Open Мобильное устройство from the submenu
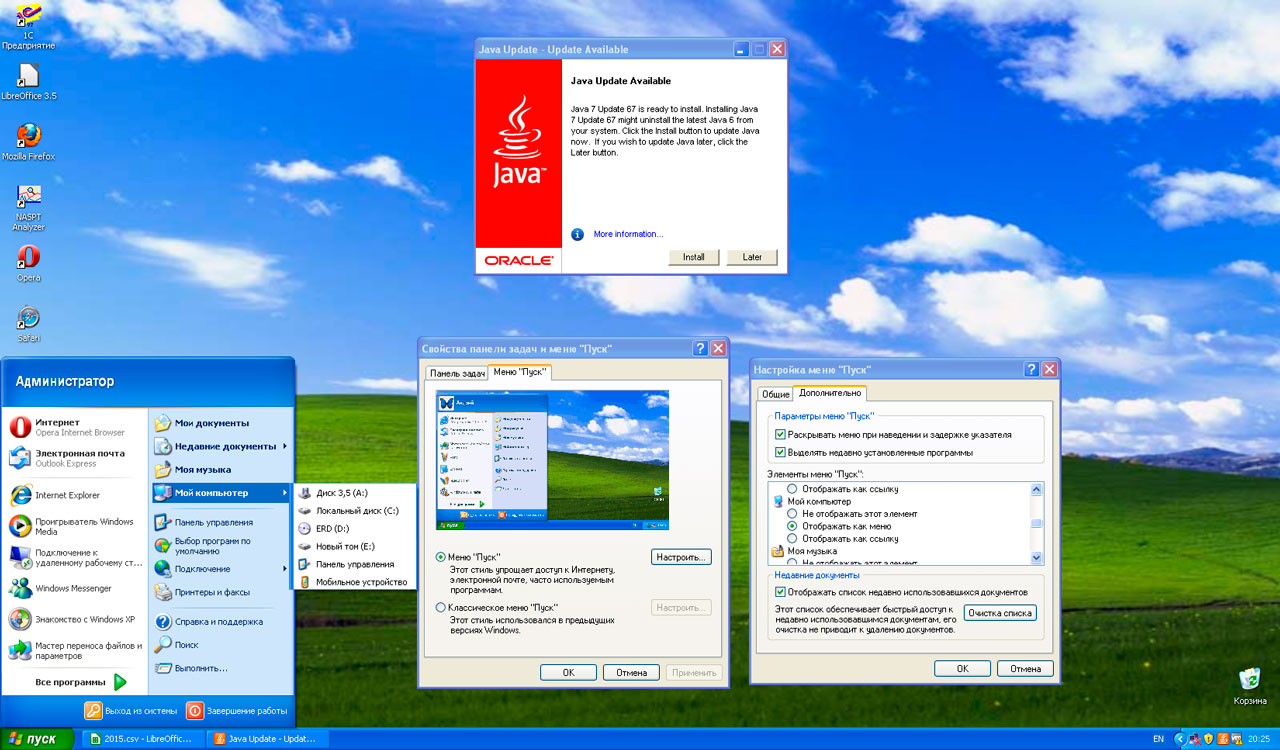Screen dimensions: 1280x750 pyautogui.click(x=356, y=582)
